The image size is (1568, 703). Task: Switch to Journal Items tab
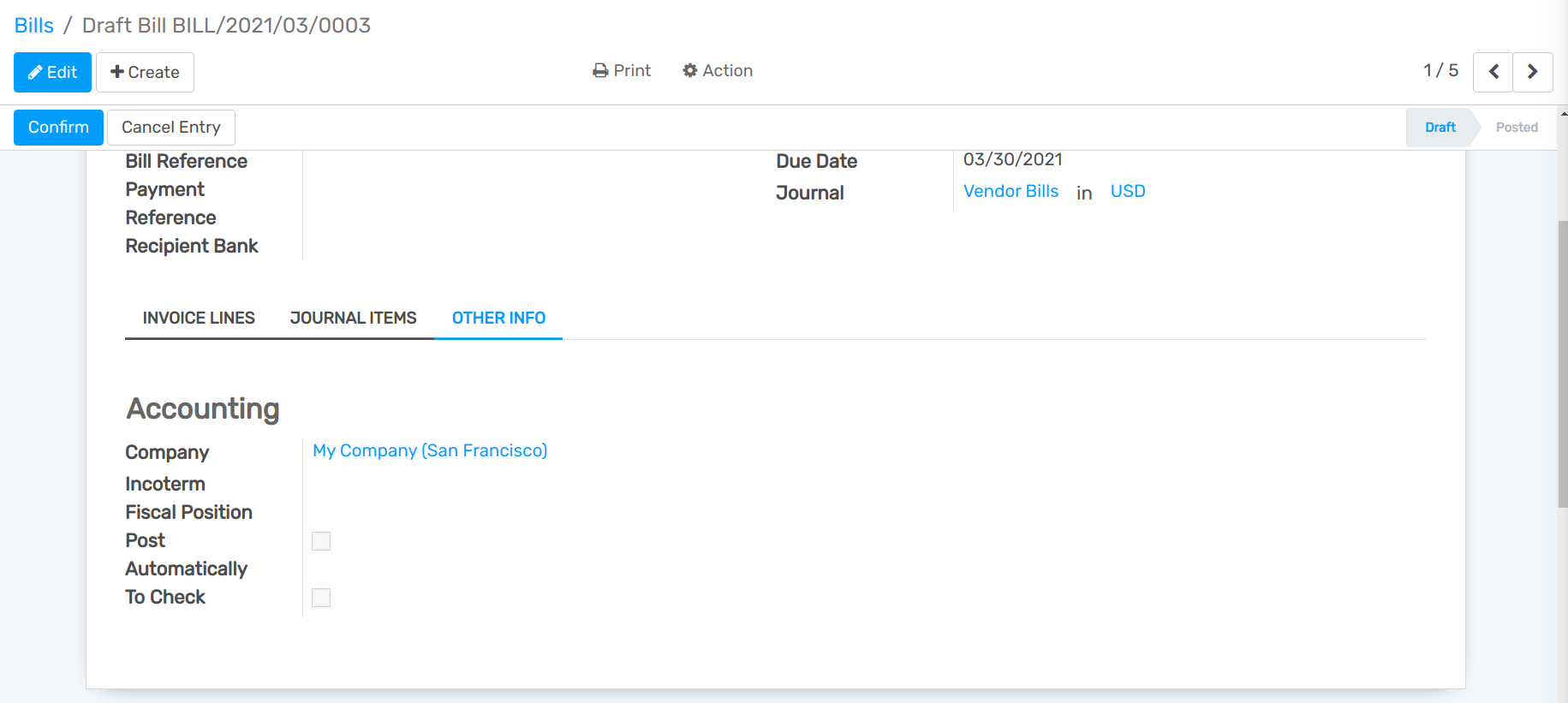353,319
